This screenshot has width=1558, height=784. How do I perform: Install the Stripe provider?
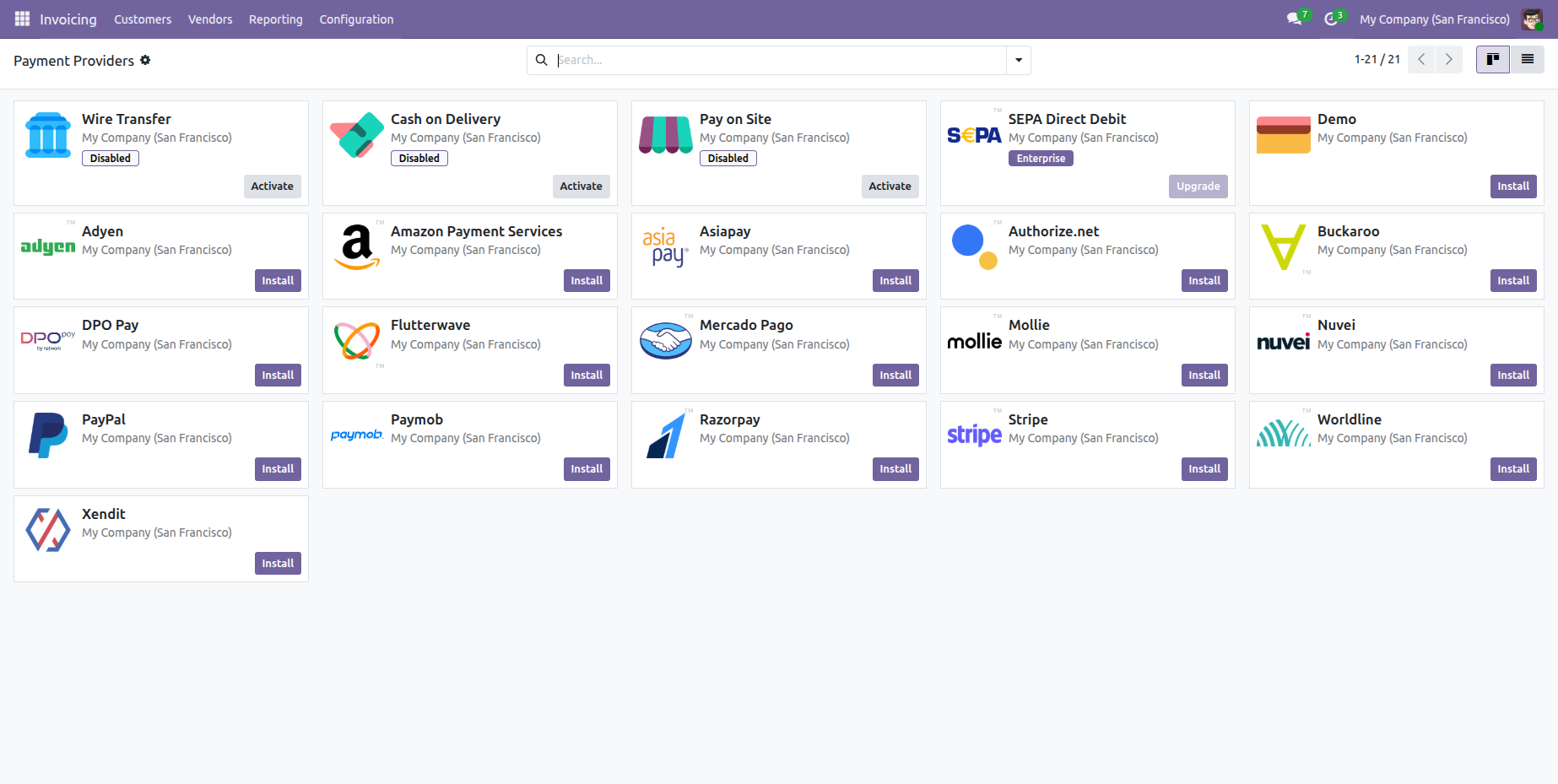1204,469
